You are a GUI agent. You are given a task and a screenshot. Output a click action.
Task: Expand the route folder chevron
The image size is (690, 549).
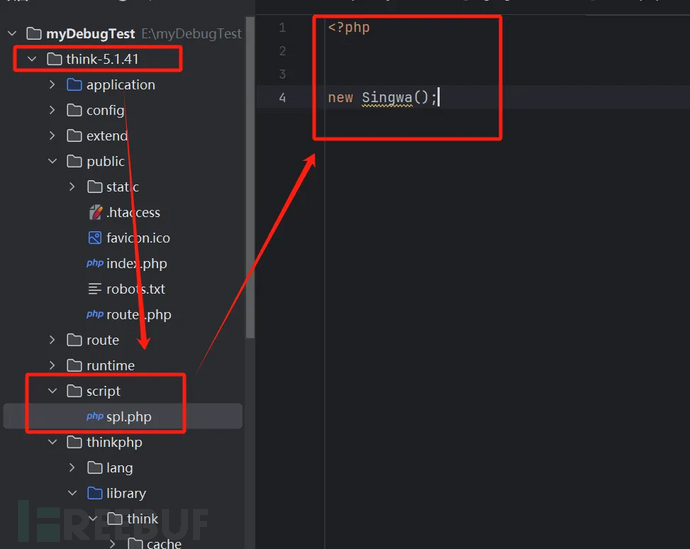[x=52, y=340]
